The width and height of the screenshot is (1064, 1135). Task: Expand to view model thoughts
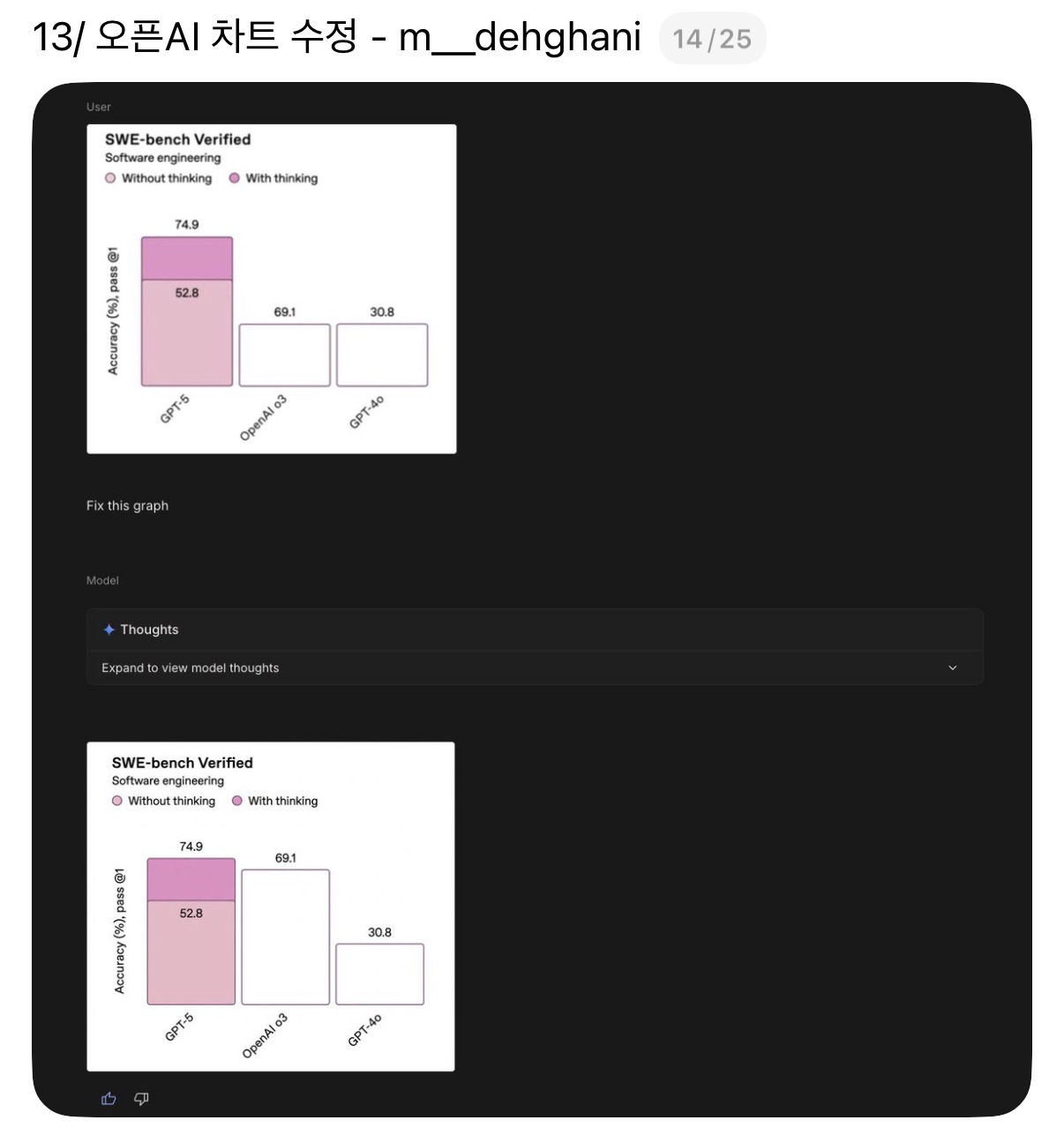[x=190, y=668]
